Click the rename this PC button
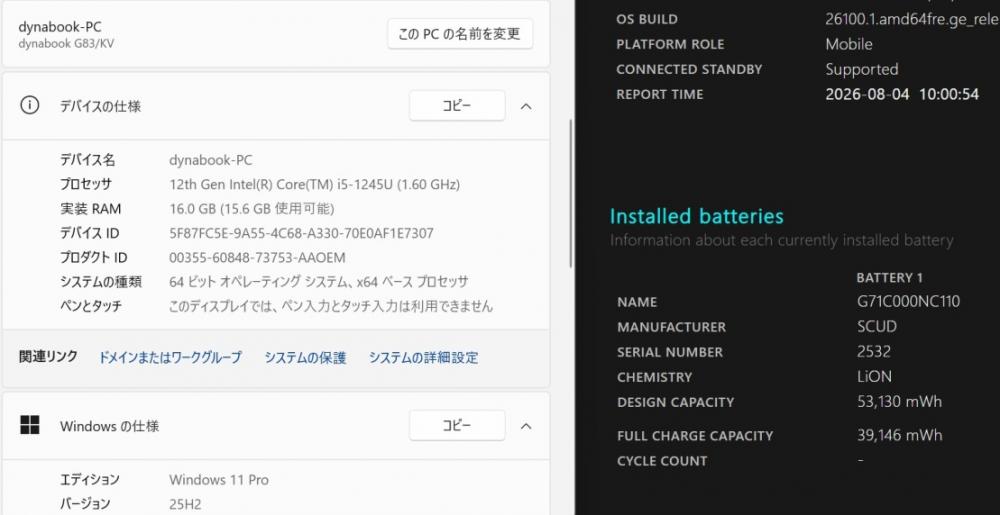This screenshot has height=515, width=1000. [460, 34]
